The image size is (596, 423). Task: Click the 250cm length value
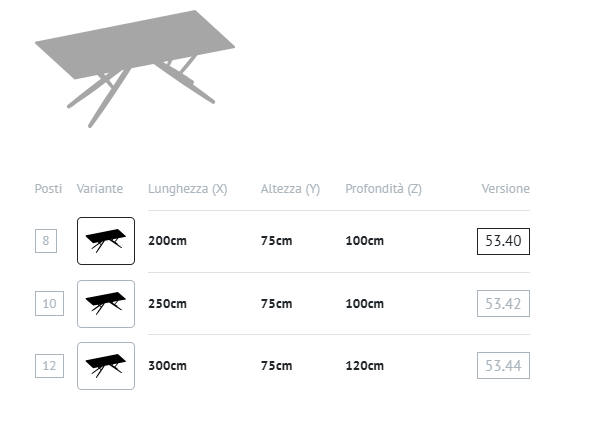[168, 304]
